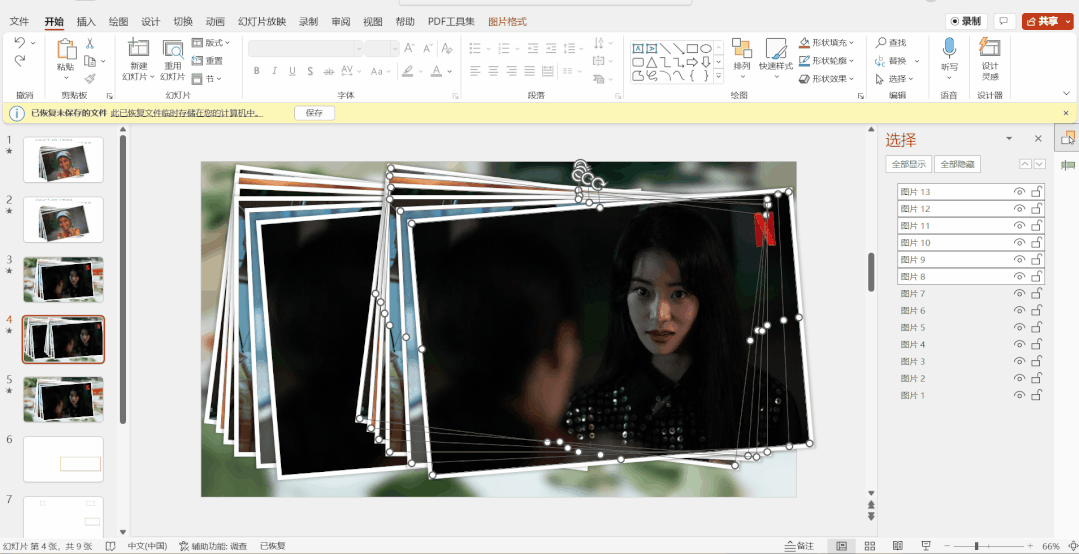
Task: Open the font name dropdown
Action: click(359, 49)
